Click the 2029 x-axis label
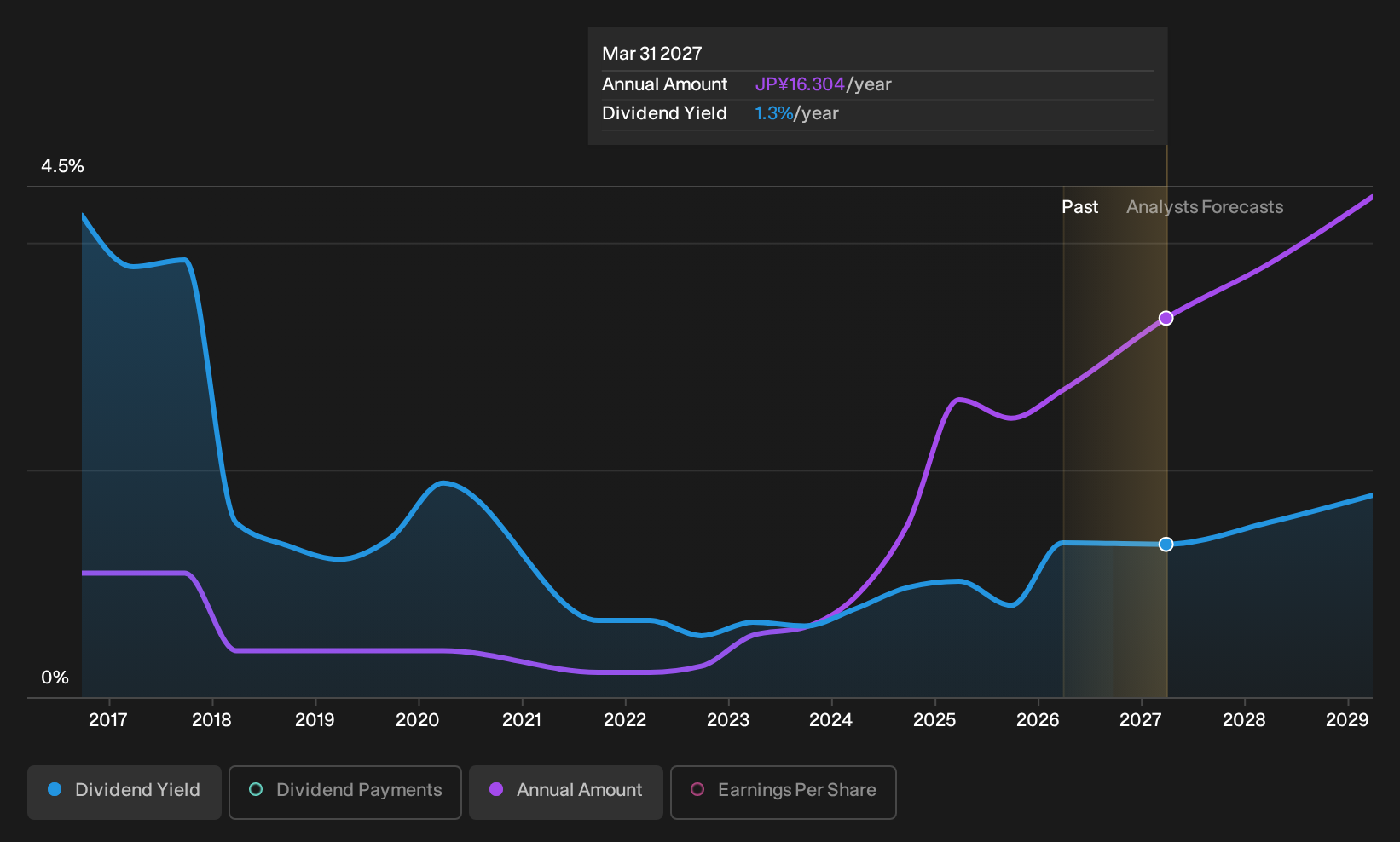Screen dimensions: 1400x842 click(1347, 720)
